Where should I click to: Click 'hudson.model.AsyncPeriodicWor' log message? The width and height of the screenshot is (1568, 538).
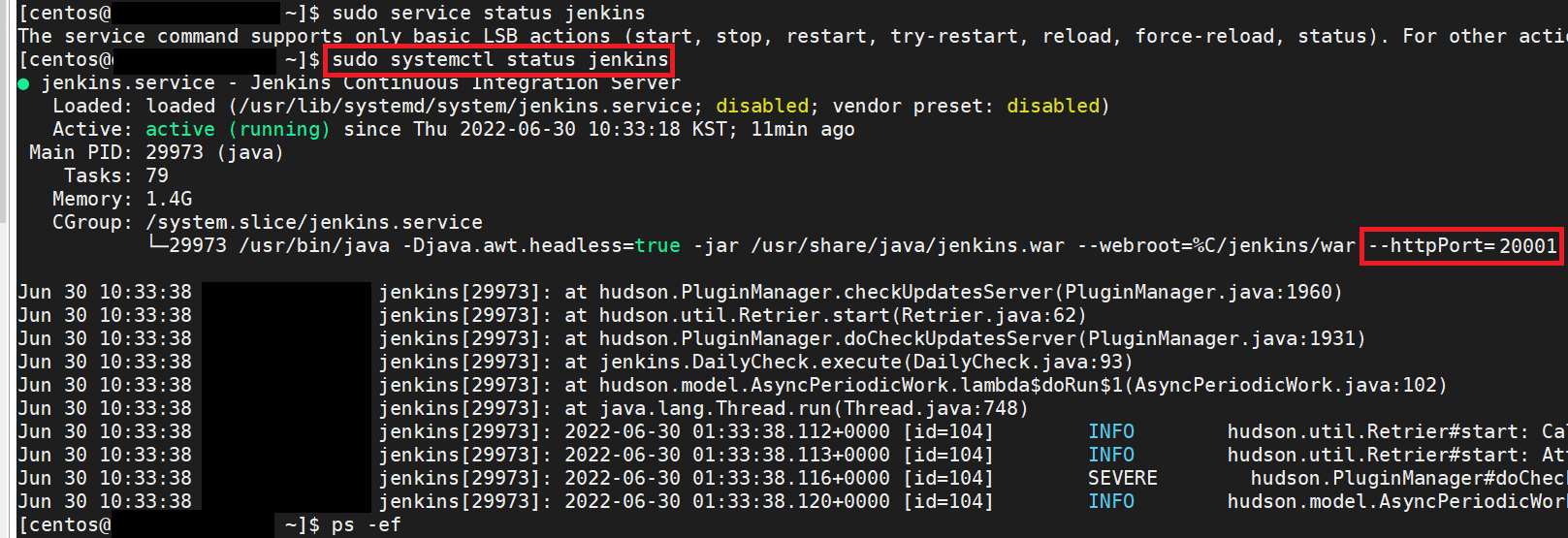pos(1396,501)
